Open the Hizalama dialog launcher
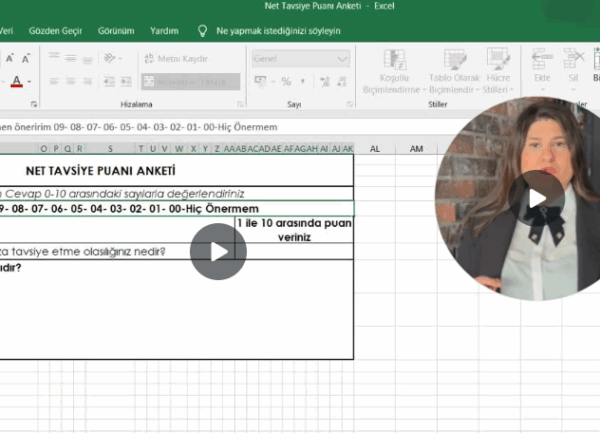The image size is (600, 433). click(x=240, y=104)
